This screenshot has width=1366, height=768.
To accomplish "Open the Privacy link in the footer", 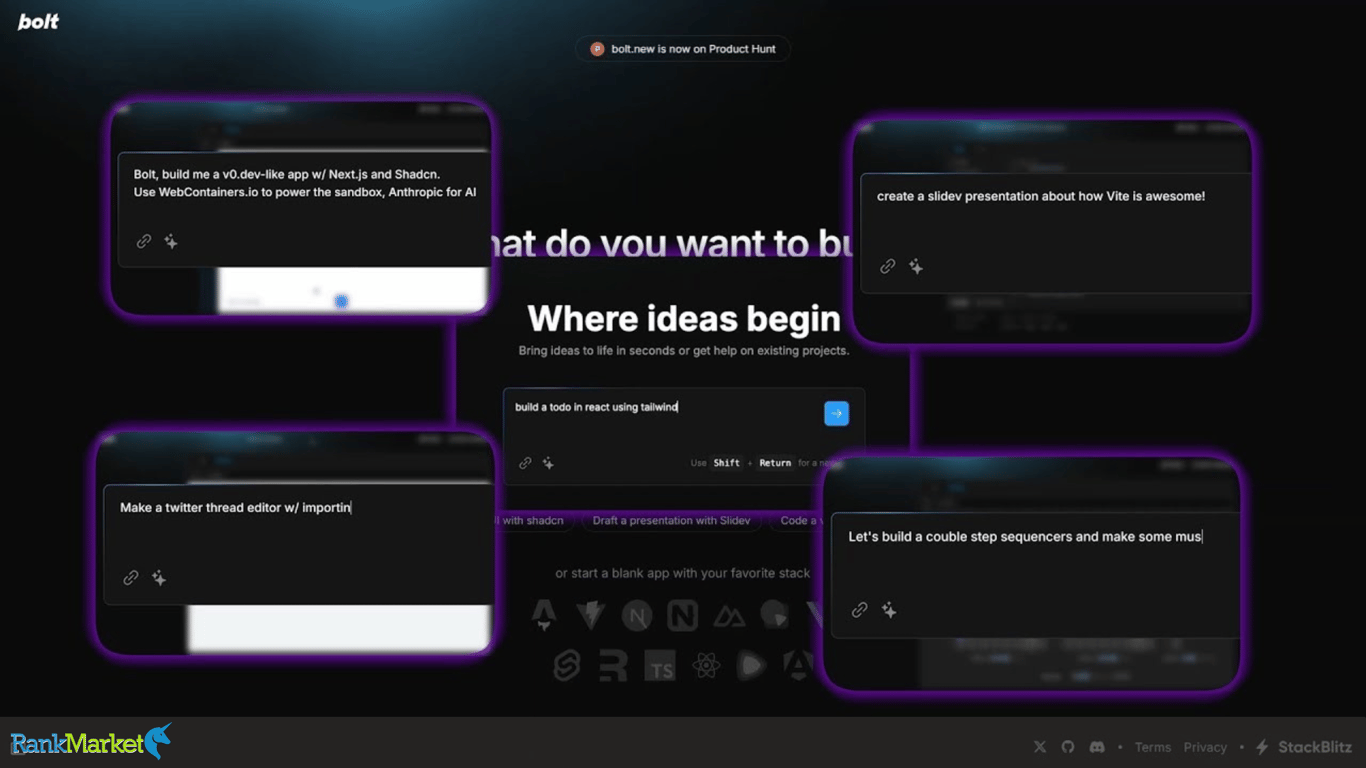I will tap(1205, 747).
